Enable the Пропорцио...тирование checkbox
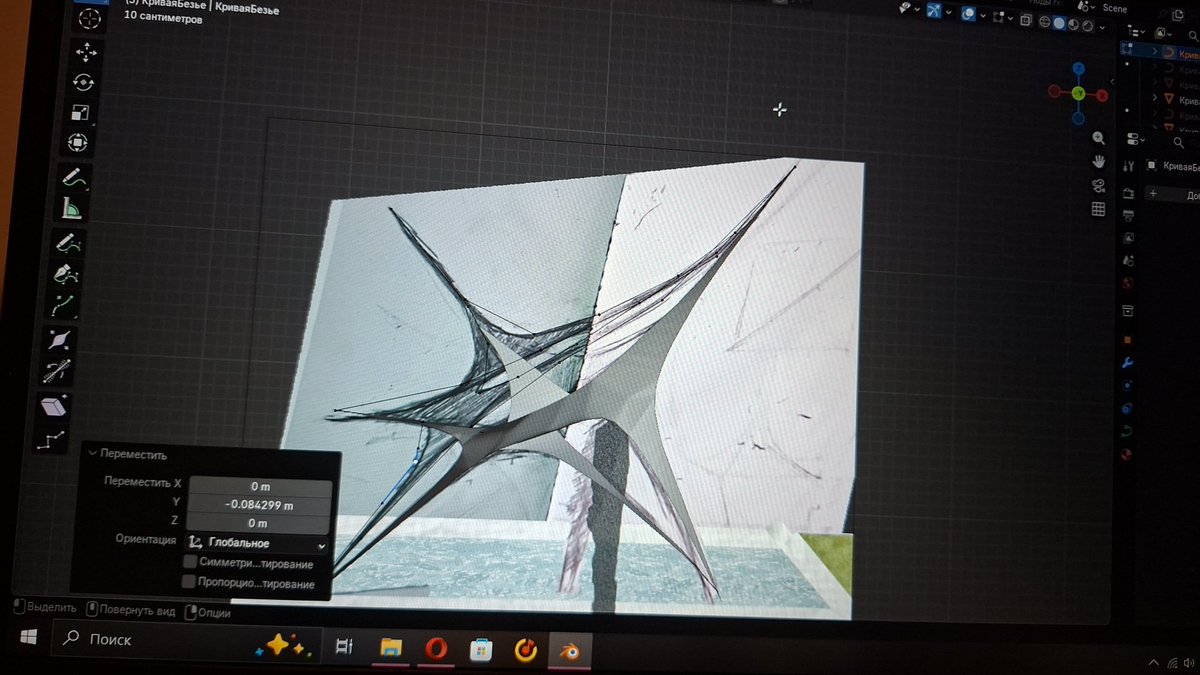 coord(190,582)
